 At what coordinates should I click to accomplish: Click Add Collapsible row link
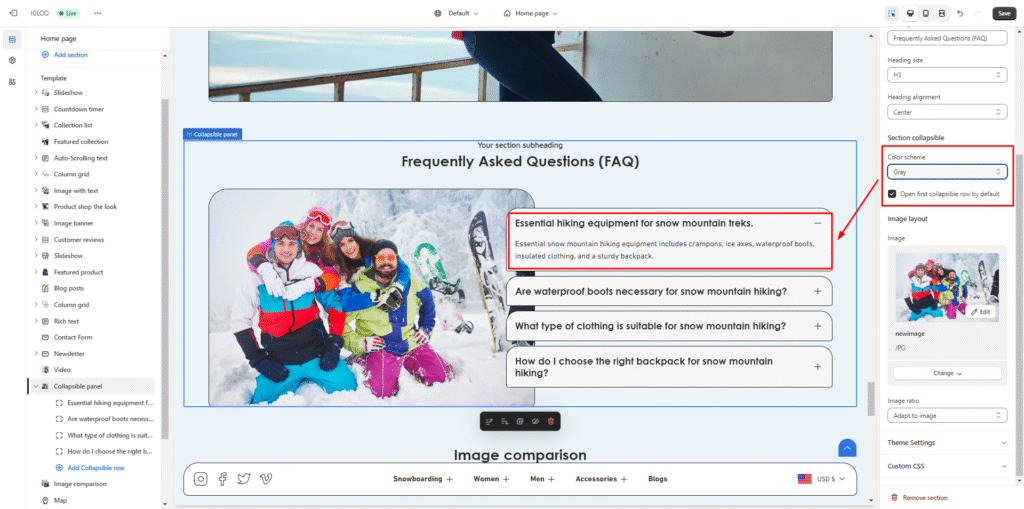point(95,468)
